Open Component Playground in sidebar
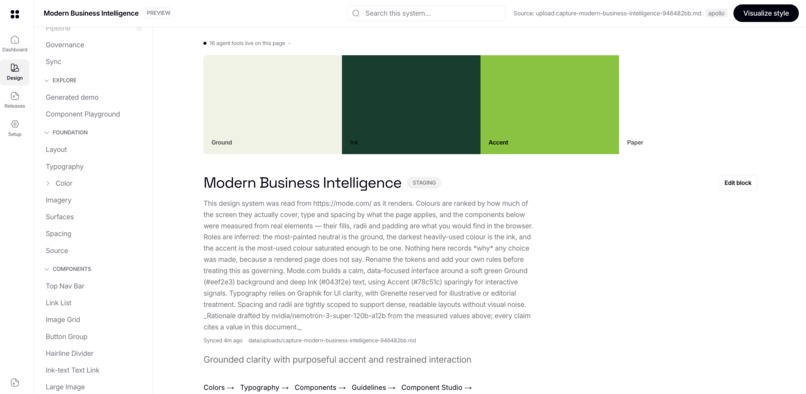 pyautogui.click(x=83, y=114)
